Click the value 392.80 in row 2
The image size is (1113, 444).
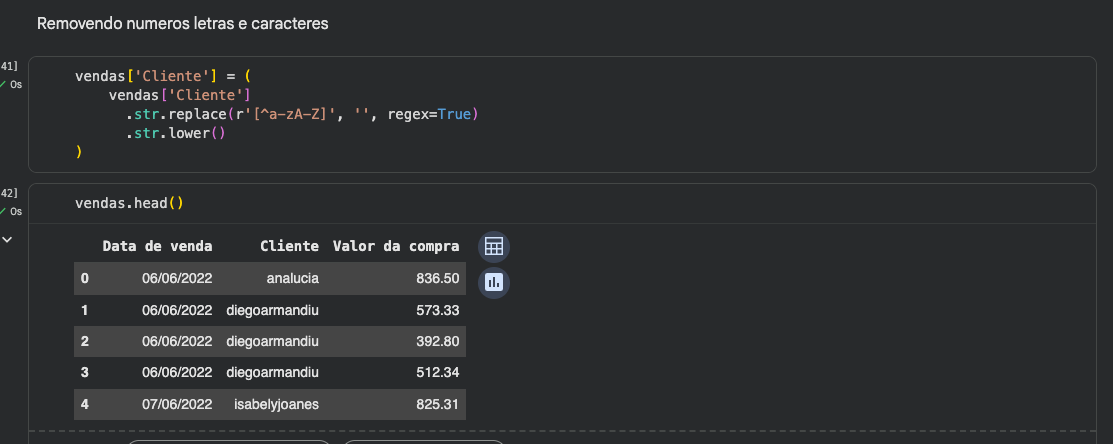(437, 341)
